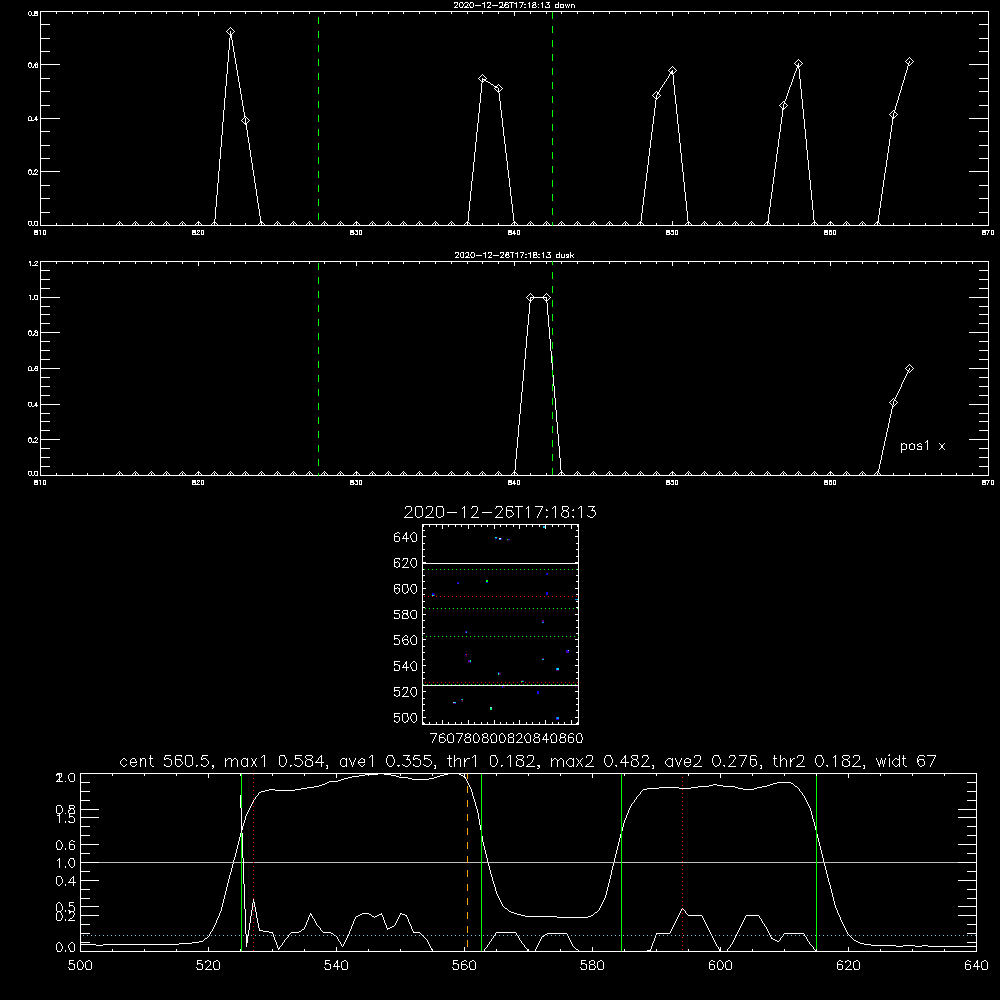The width and height of the screenshot is (1000, 1000).
Task: Click the "500" y-axis label beside the scatter image
Action: click(x=406, y=718)
